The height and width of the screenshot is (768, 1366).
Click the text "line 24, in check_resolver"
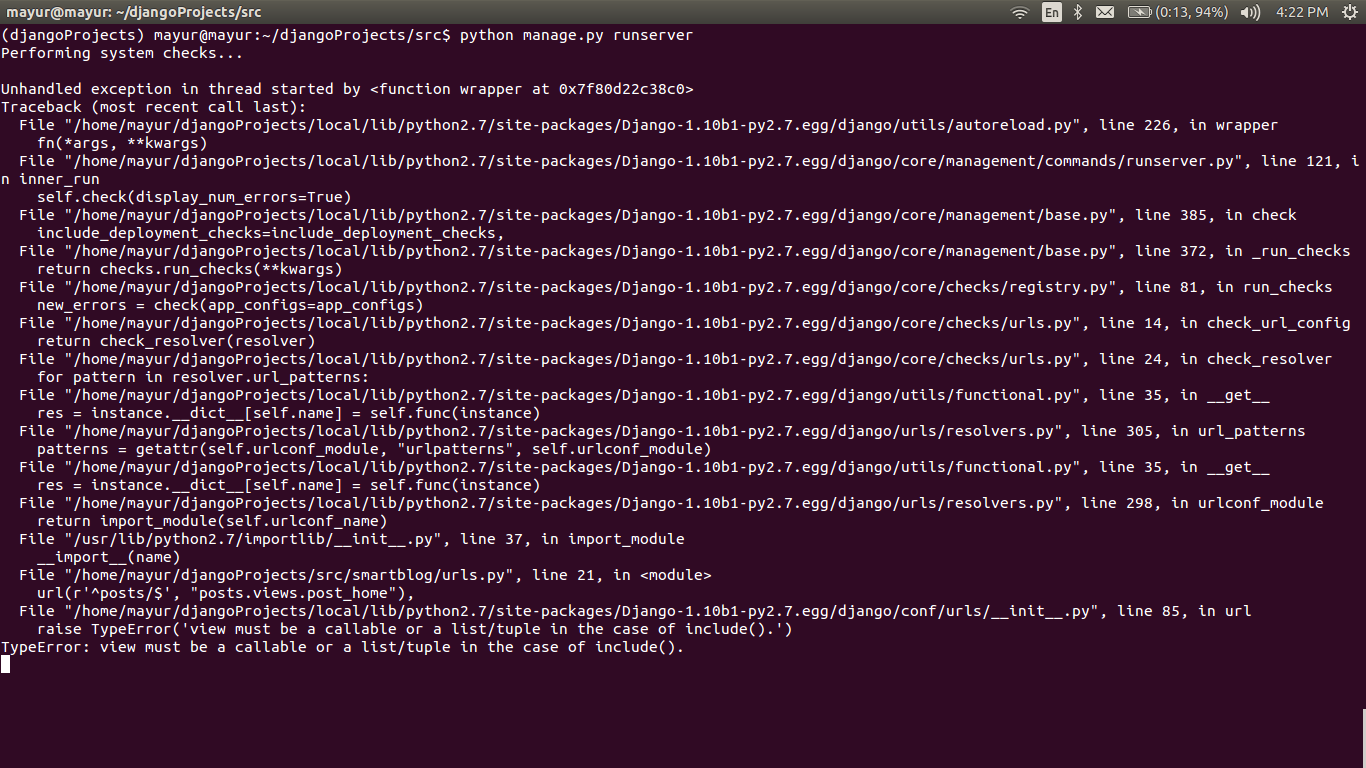pyautogui.click(x=1215, y=359)
